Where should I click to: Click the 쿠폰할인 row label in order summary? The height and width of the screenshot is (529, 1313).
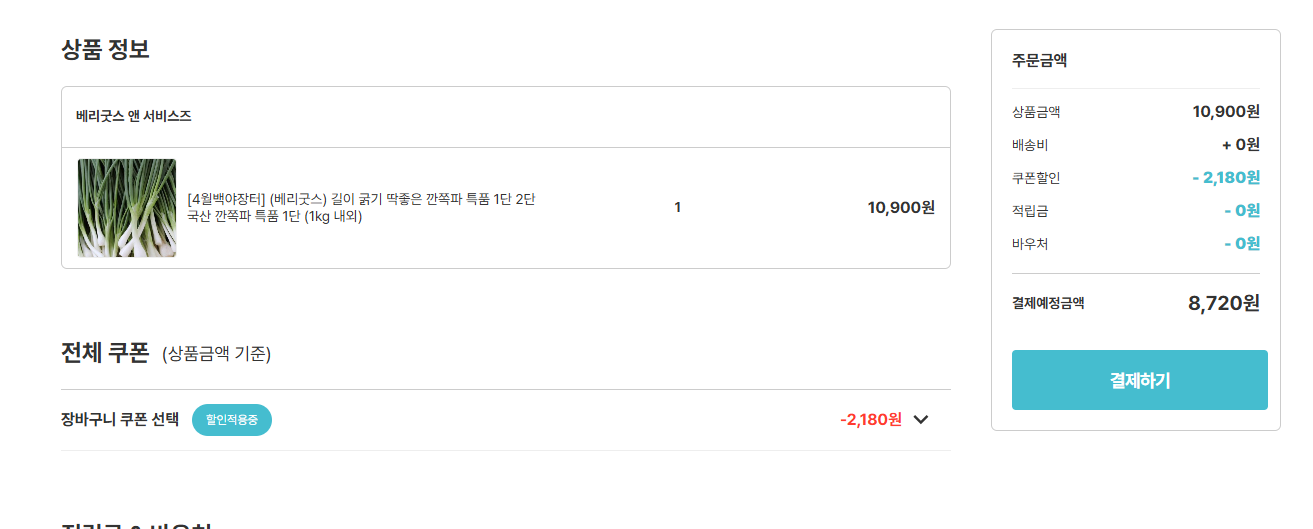click(x=1036, y=178)
